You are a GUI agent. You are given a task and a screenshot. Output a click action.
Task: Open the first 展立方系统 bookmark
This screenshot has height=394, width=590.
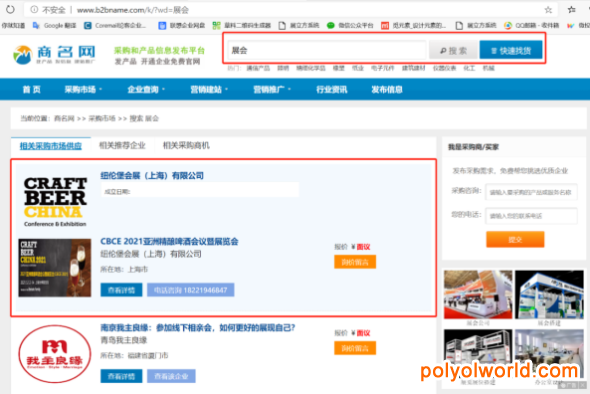click(299, 26)
